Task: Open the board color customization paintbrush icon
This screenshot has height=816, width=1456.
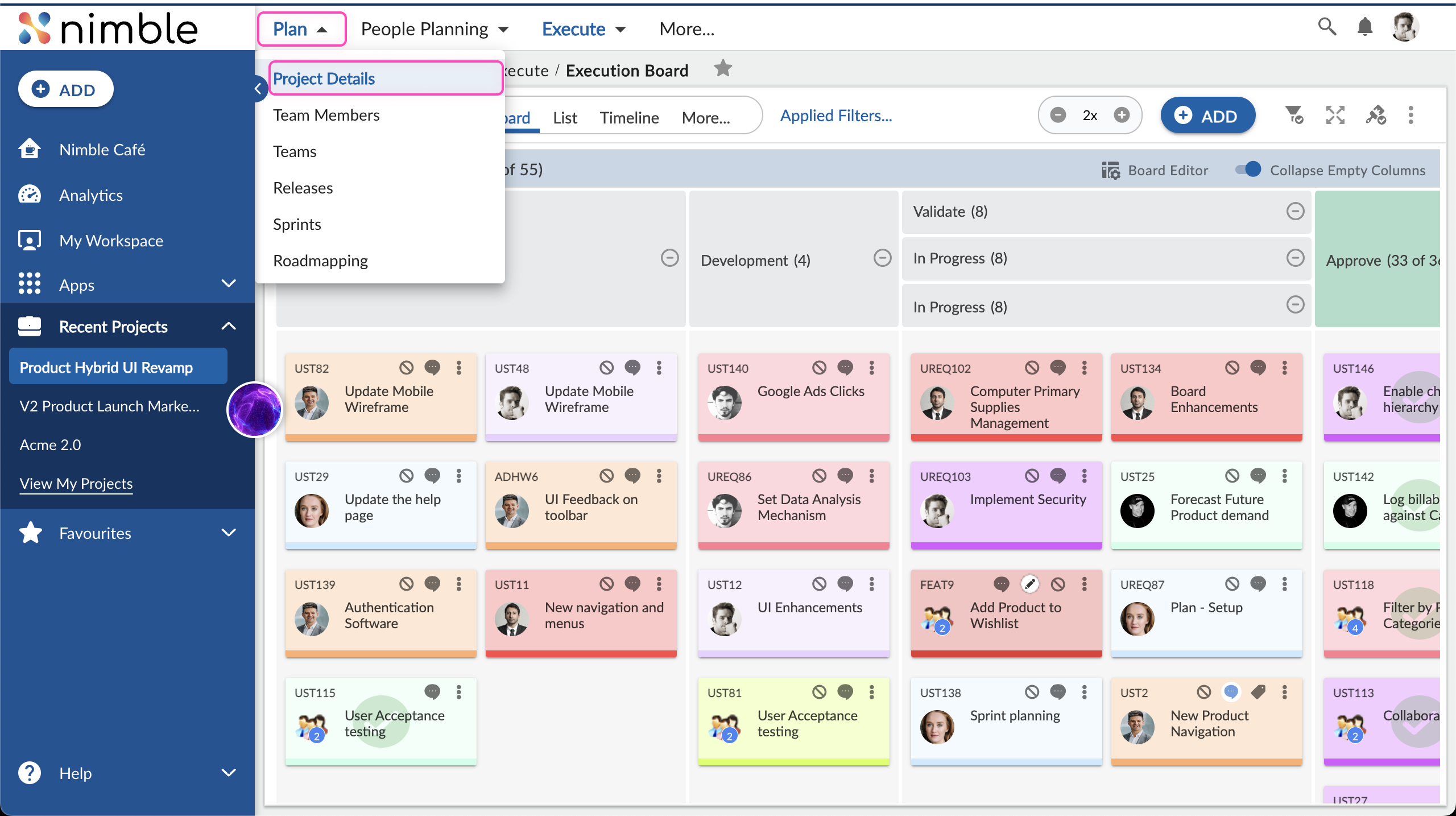Action: click(1377, 116)
